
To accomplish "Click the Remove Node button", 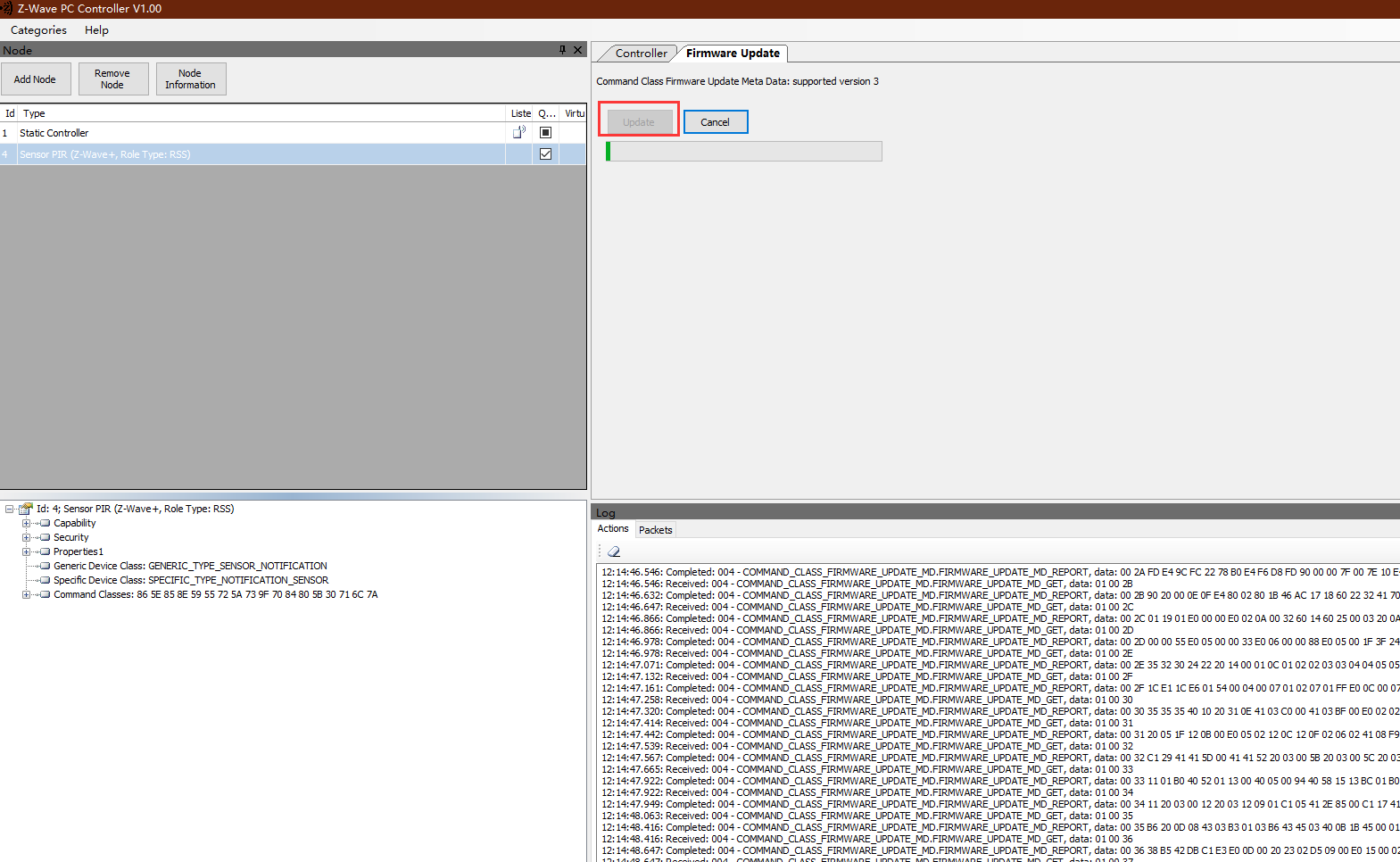I will (x=112, y=79).
